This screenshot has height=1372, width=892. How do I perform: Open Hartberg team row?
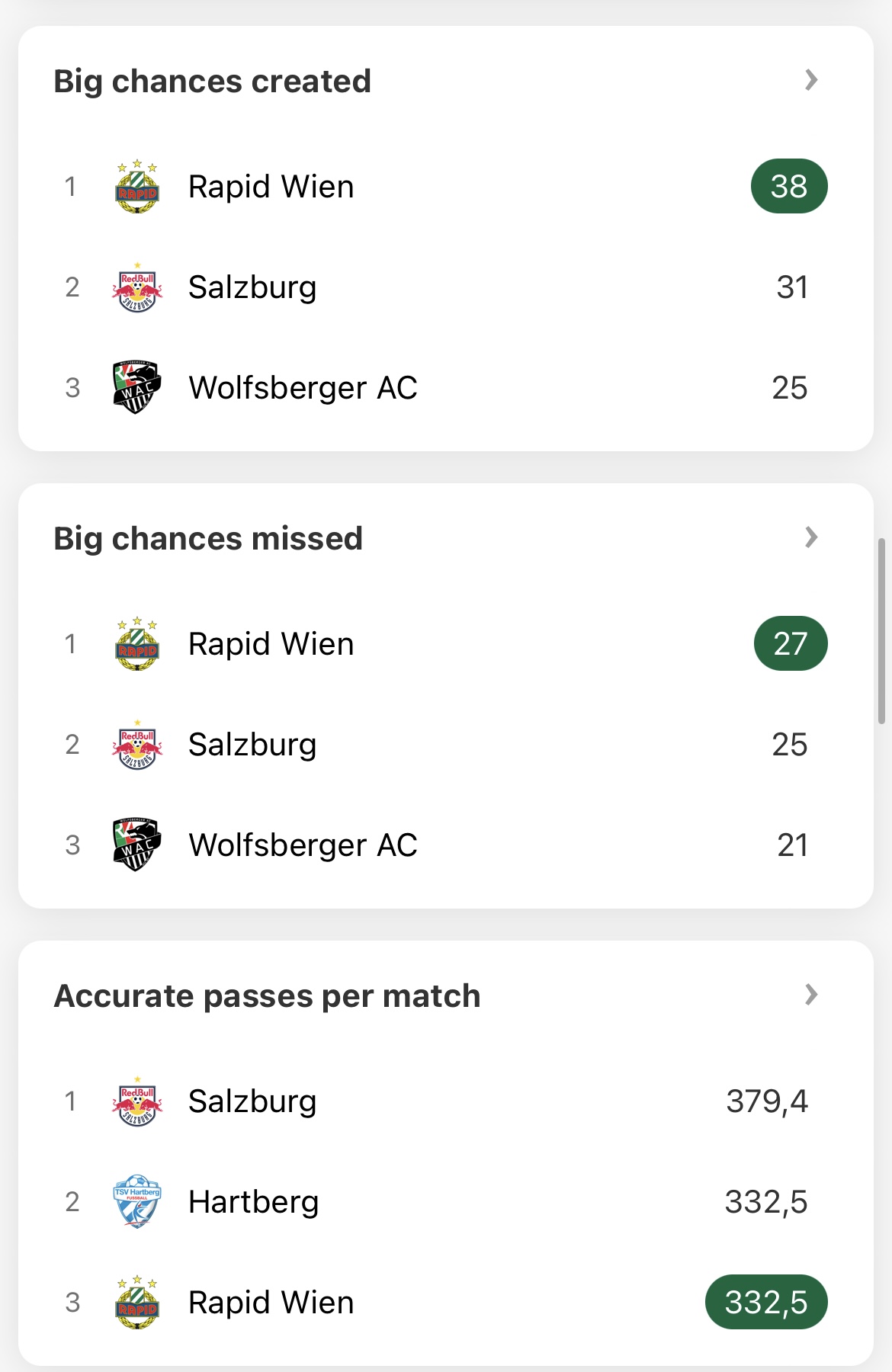(x=446, y=1201)
